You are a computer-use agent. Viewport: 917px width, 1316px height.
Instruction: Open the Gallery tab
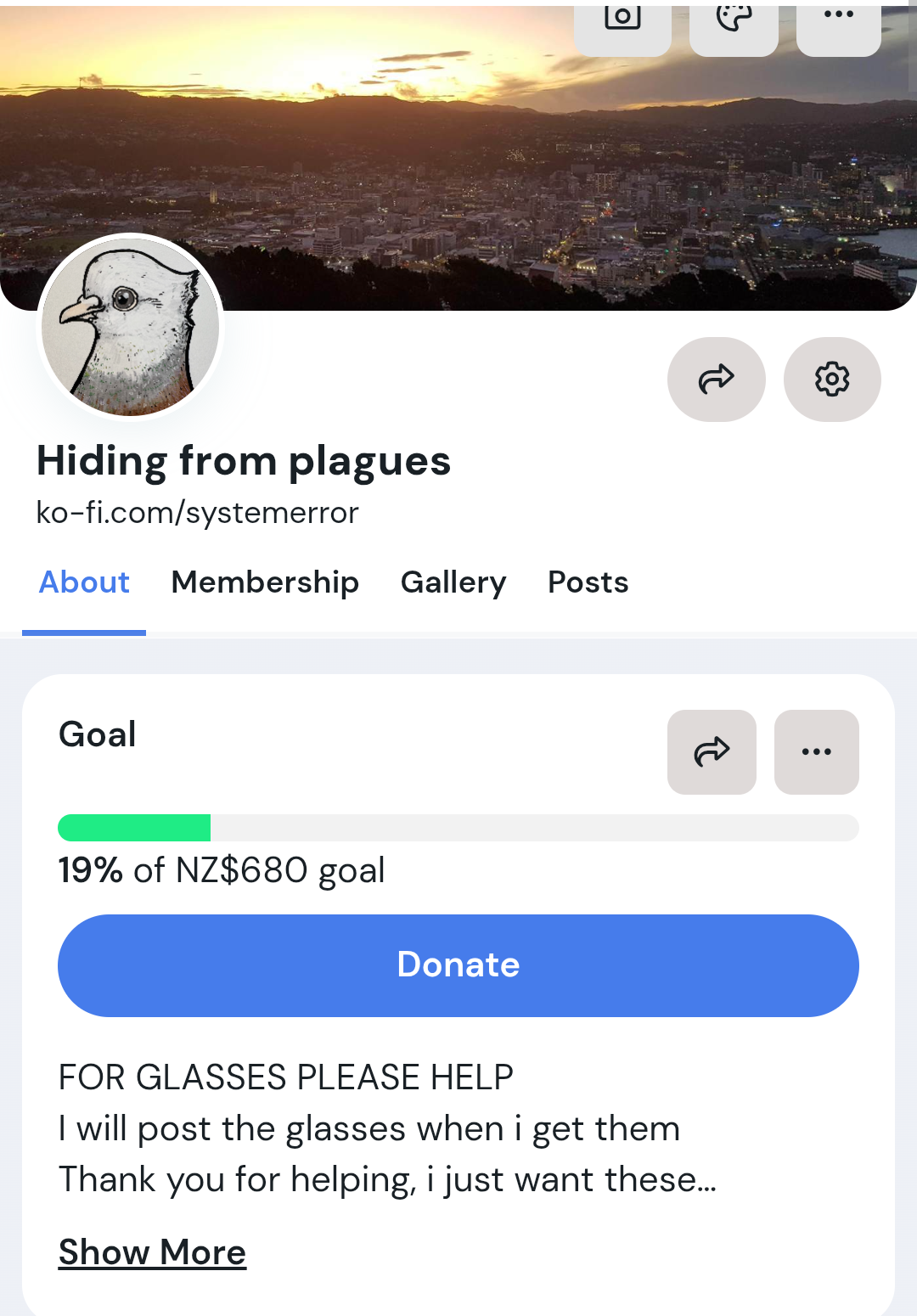pyautogui.click(x=453, y=582)
